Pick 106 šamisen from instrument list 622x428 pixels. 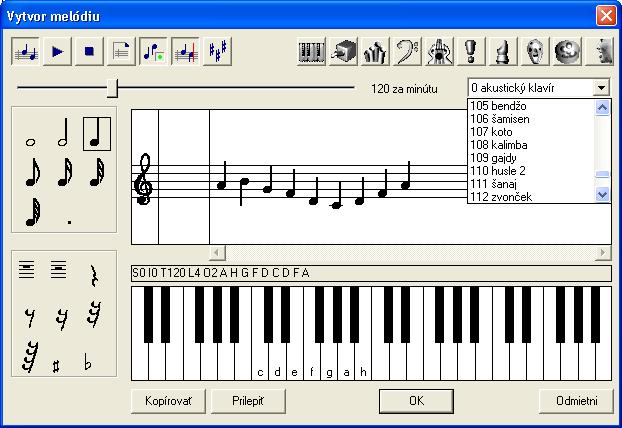[532, 119]
